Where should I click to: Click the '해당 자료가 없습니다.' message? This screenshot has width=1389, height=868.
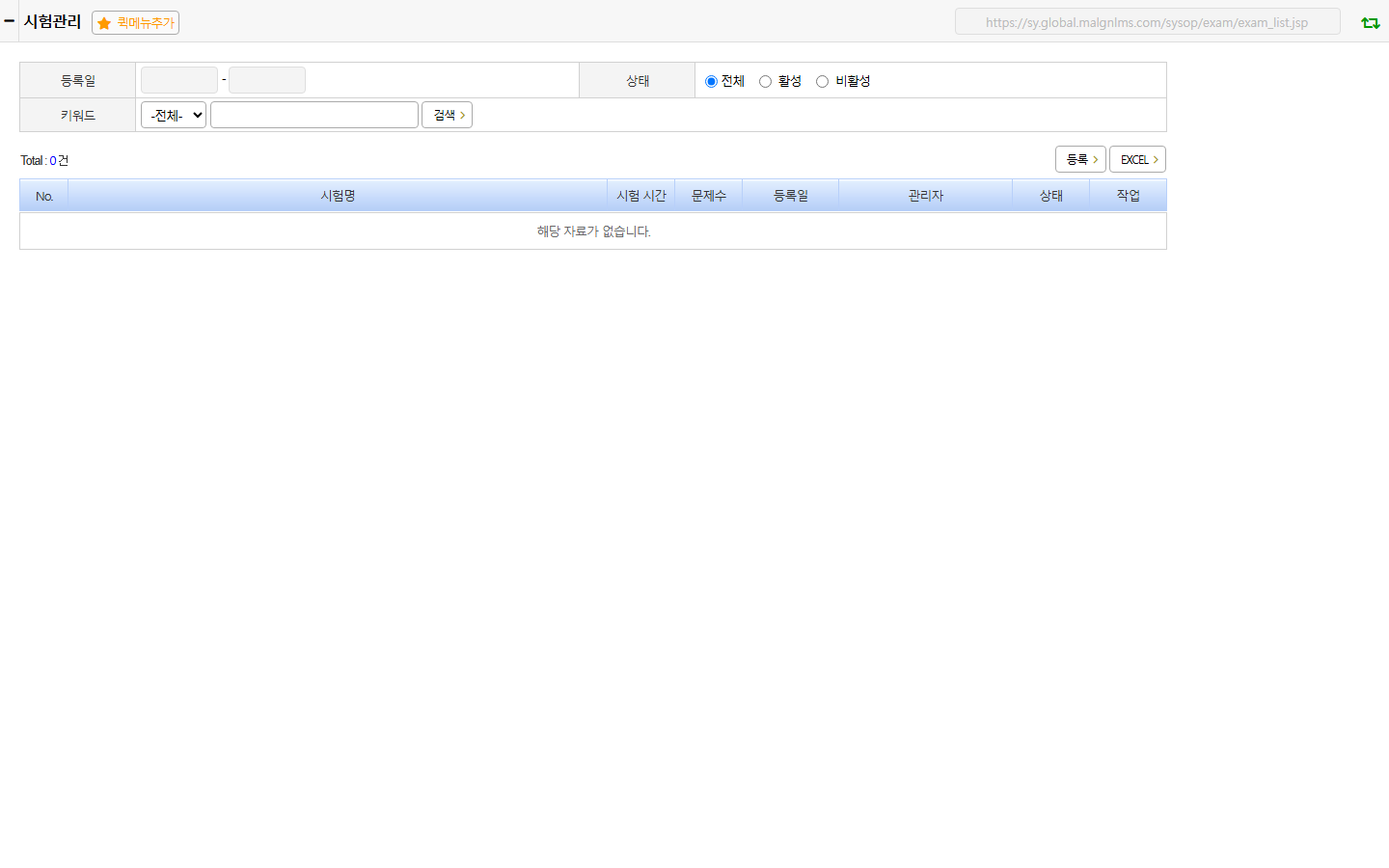(593, 231)
